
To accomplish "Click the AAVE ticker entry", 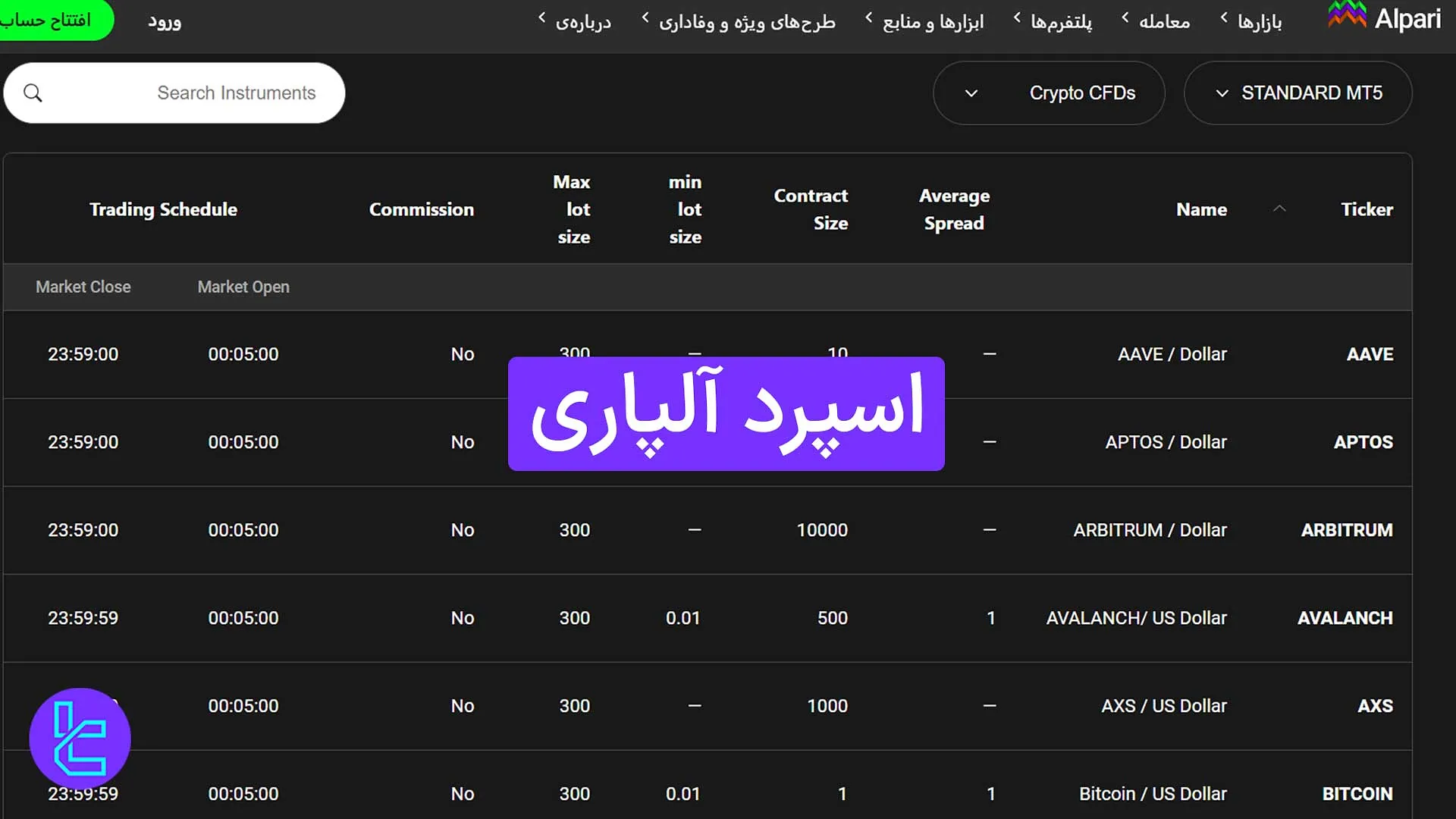I will click(x=1369, y=353).
